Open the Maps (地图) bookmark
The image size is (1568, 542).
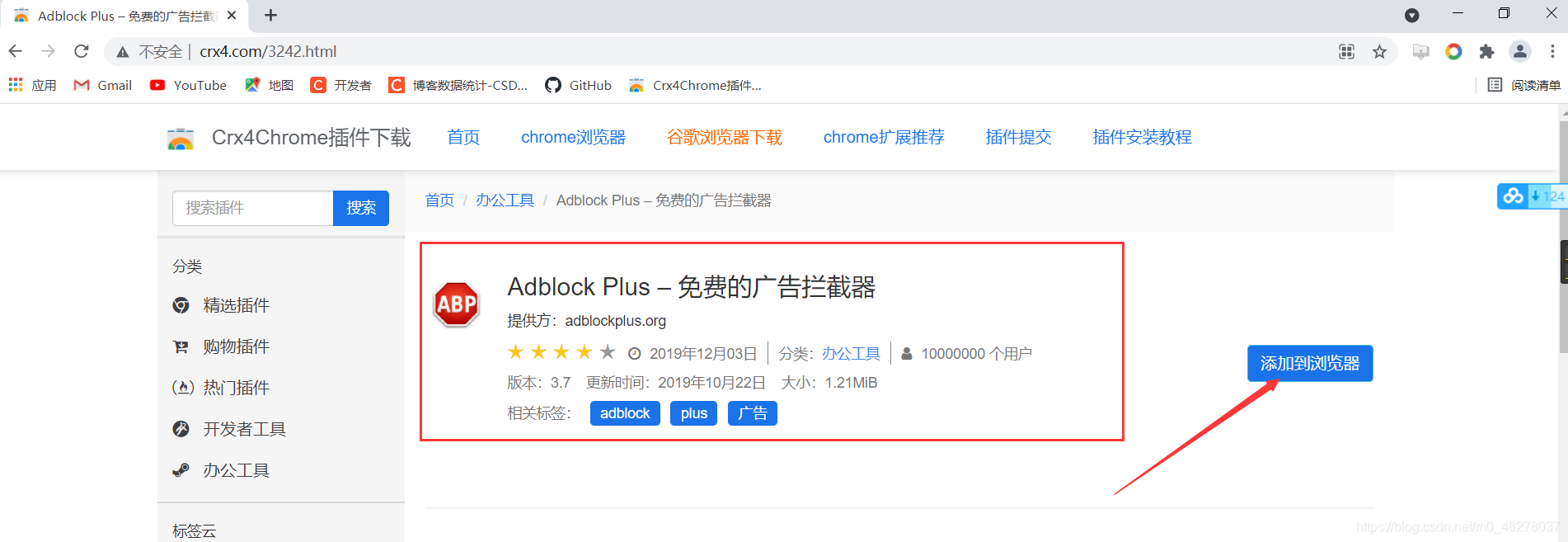[x=269, y=85]
